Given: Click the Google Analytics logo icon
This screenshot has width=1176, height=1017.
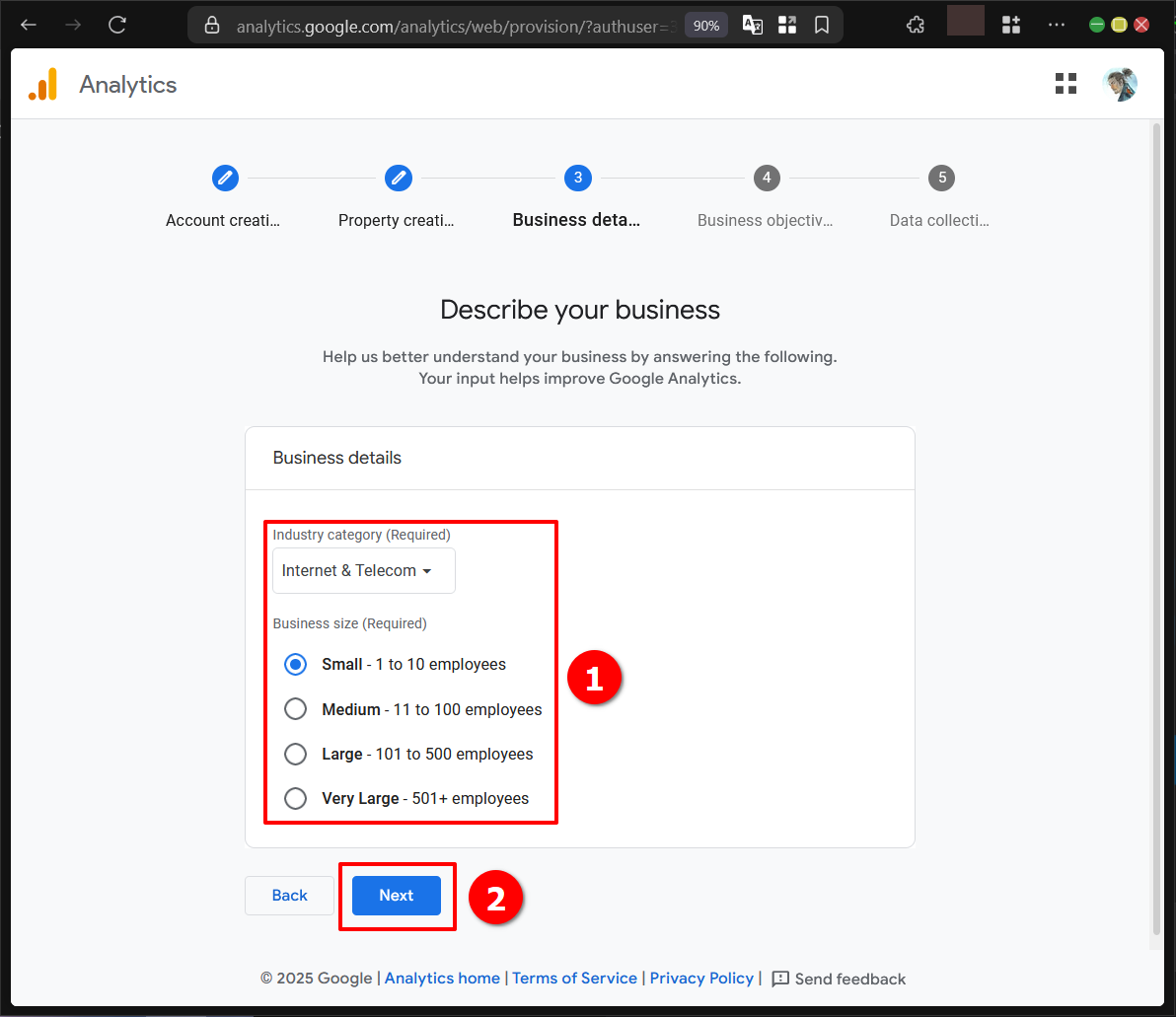Looking at the screenshot, I should [42, 84].
